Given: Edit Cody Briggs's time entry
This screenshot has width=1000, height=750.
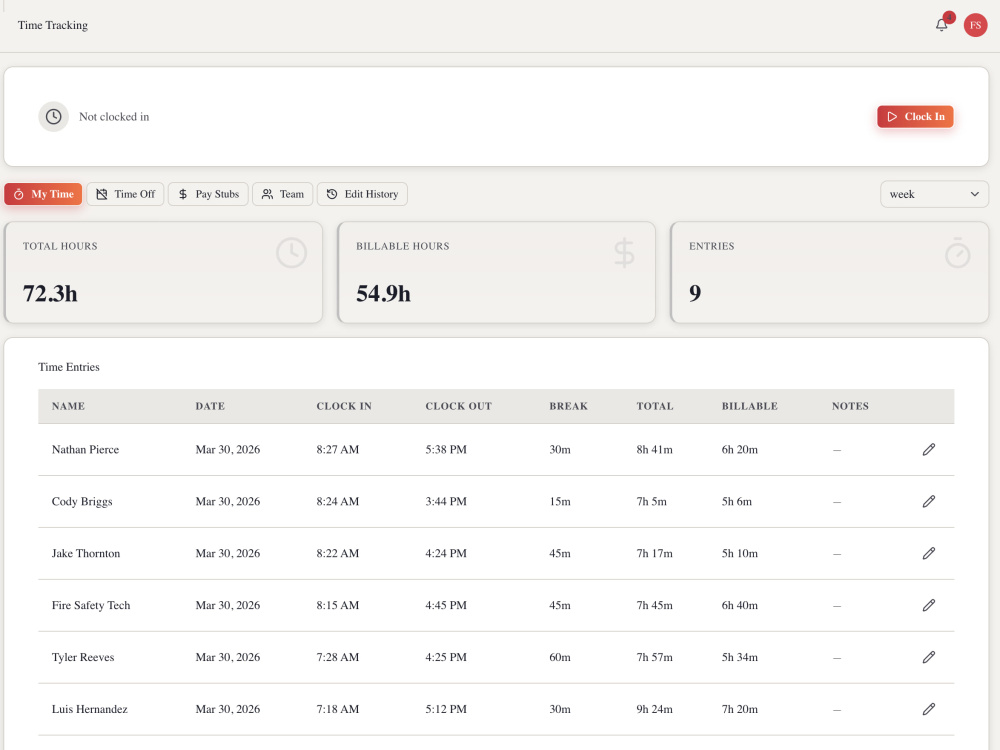Looking at the screenshot, I should click(x=929, y=501).
